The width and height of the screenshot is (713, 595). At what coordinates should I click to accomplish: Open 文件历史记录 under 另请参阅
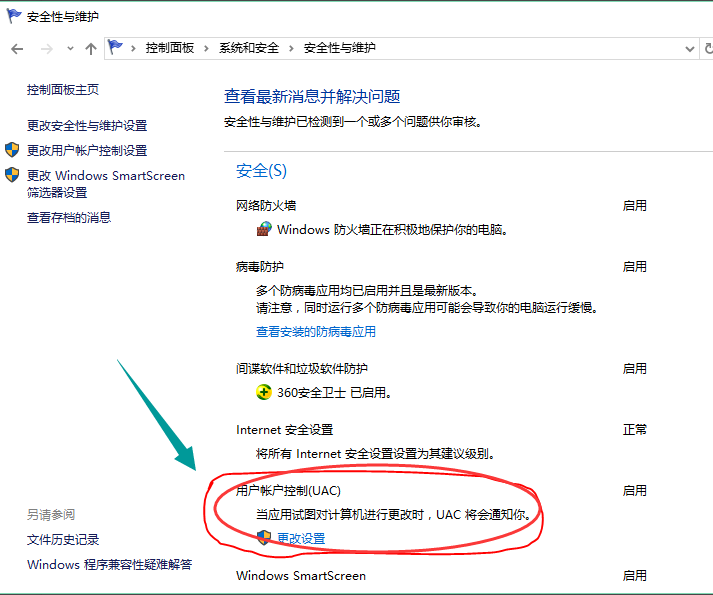(63, 539)
